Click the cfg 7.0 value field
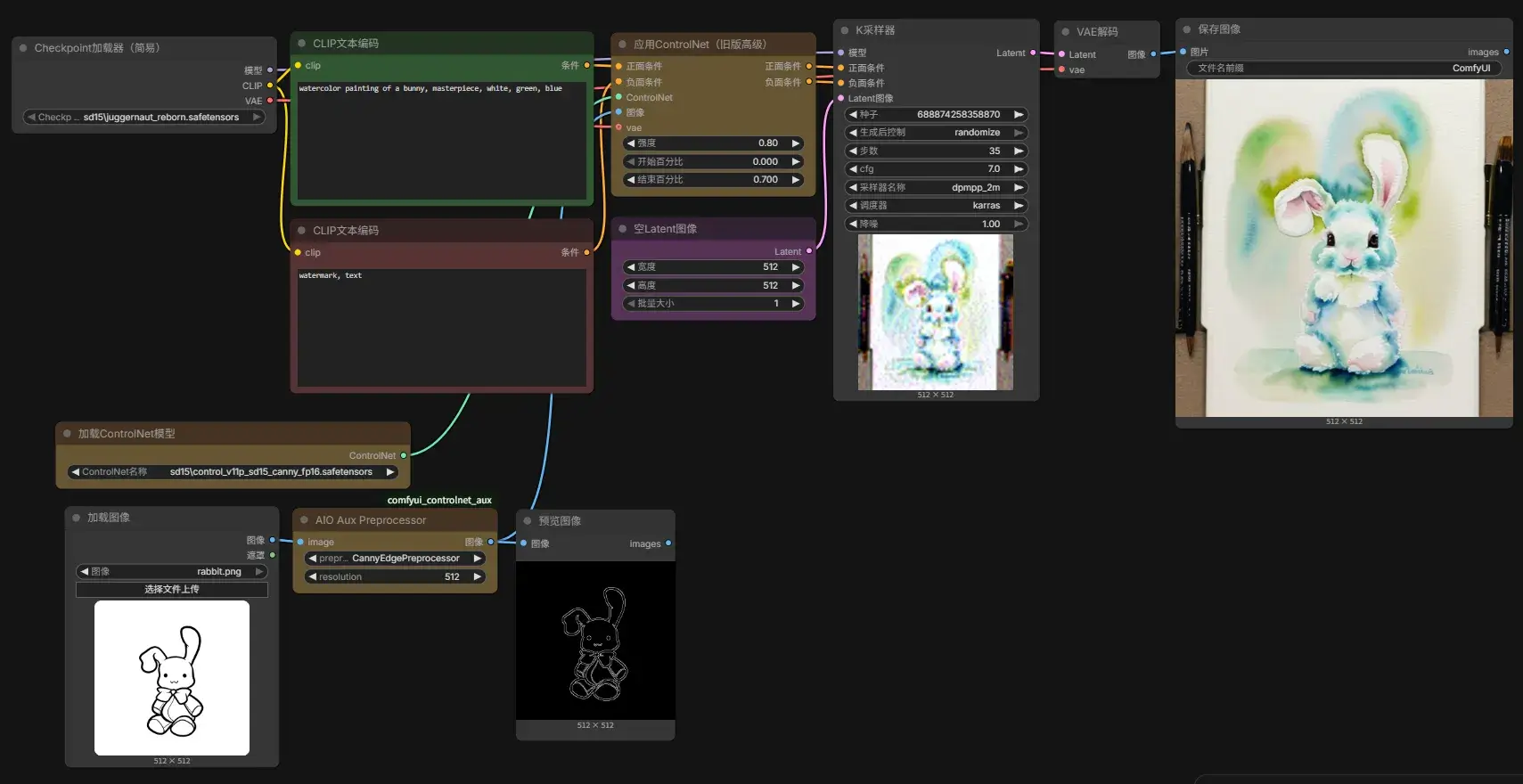The height and width of the screenshot is (784, 1523). [x=936, y=169]
